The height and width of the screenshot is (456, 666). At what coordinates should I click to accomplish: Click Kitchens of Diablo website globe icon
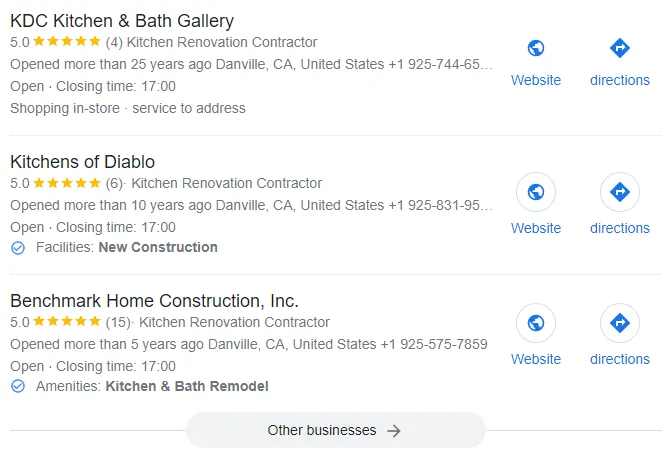[x=536, y=192]
